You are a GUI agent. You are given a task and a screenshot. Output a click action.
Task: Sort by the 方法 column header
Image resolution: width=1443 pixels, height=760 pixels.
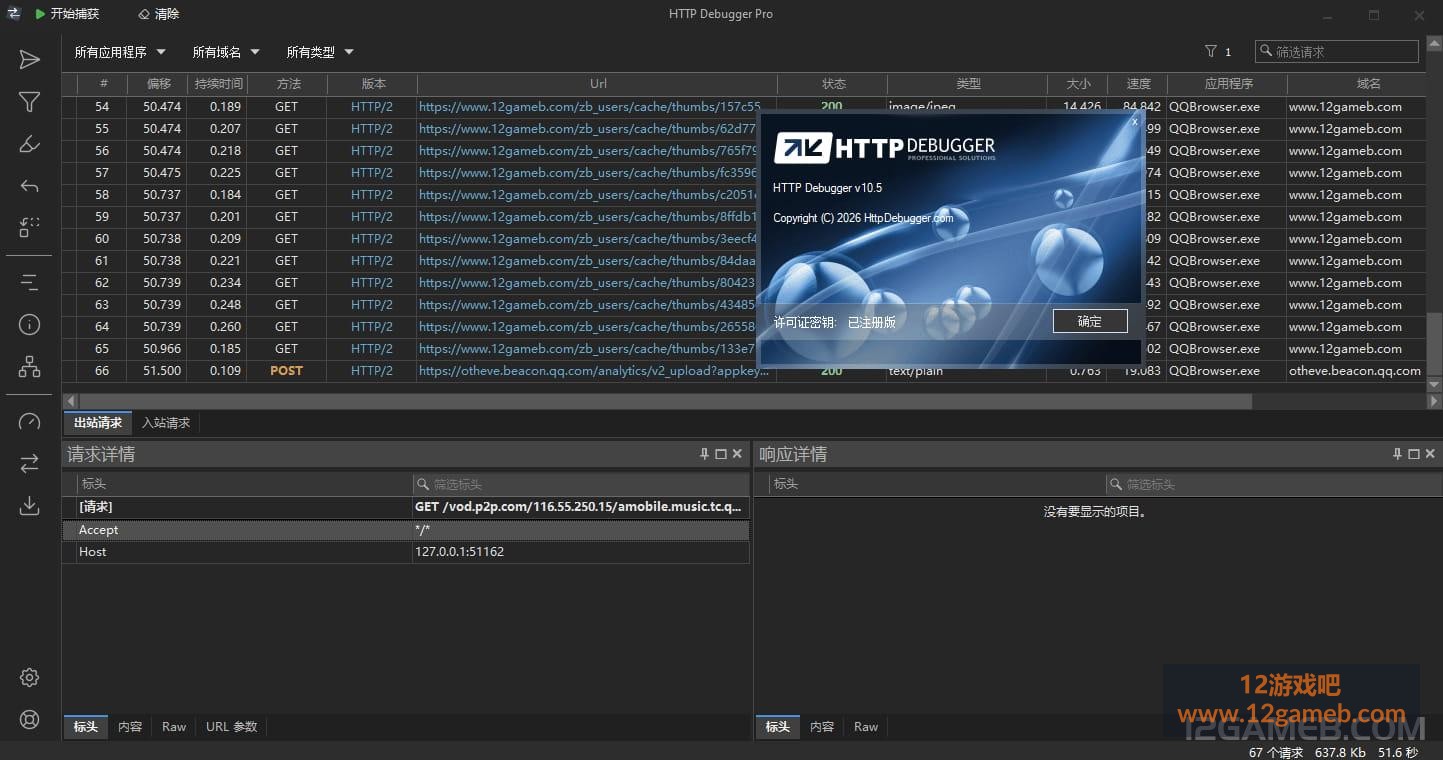(x=289, y=84)
